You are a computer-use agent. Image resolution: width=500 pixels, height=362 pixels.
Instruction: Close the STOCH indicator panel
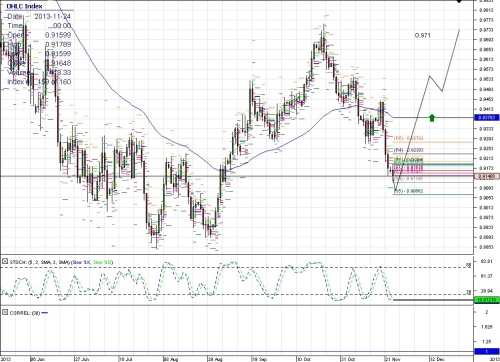click(x=5, y=262)
